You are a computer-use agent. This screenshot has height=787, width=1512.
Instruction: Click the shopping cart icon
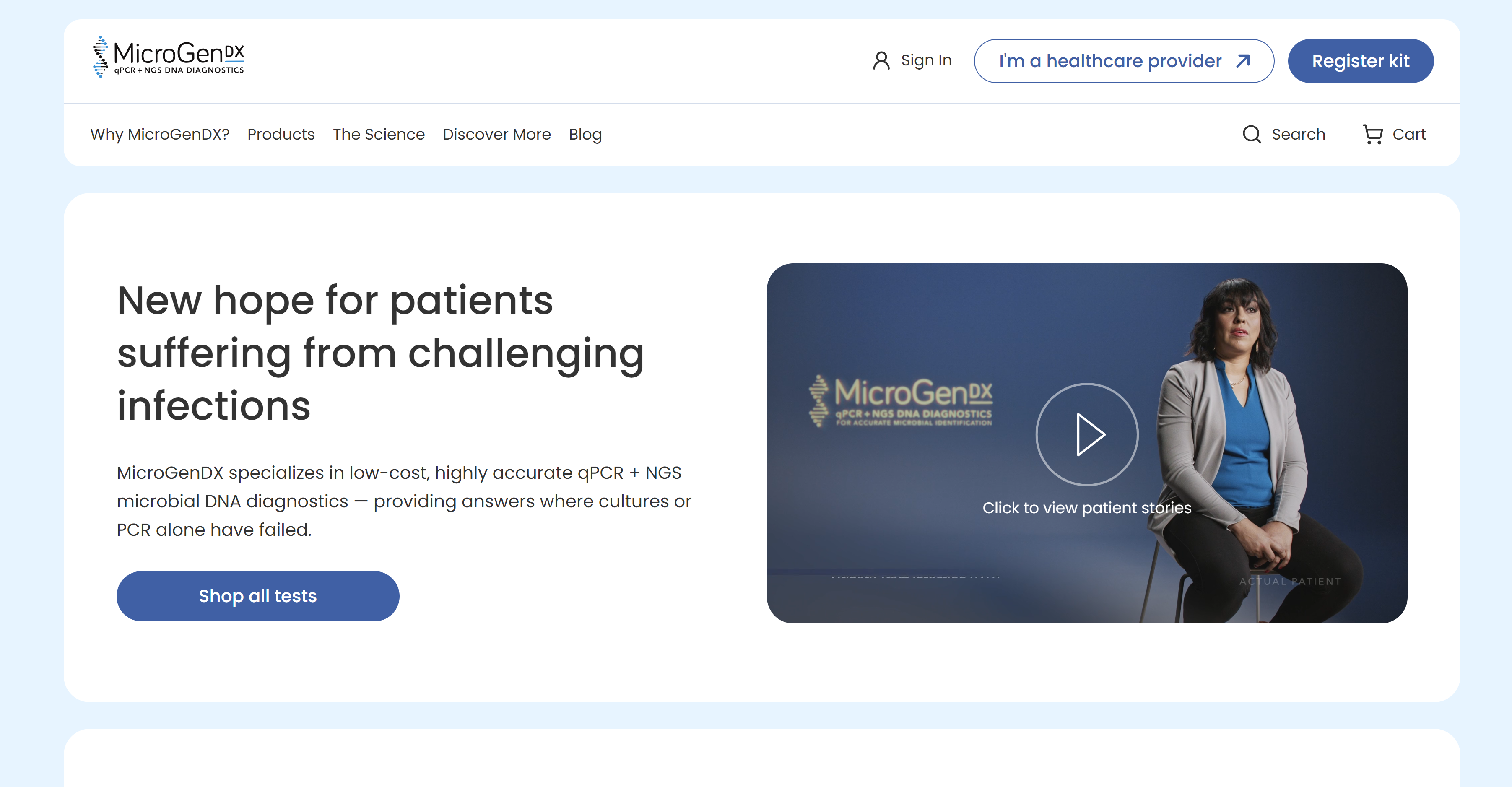coord(1372,135)
